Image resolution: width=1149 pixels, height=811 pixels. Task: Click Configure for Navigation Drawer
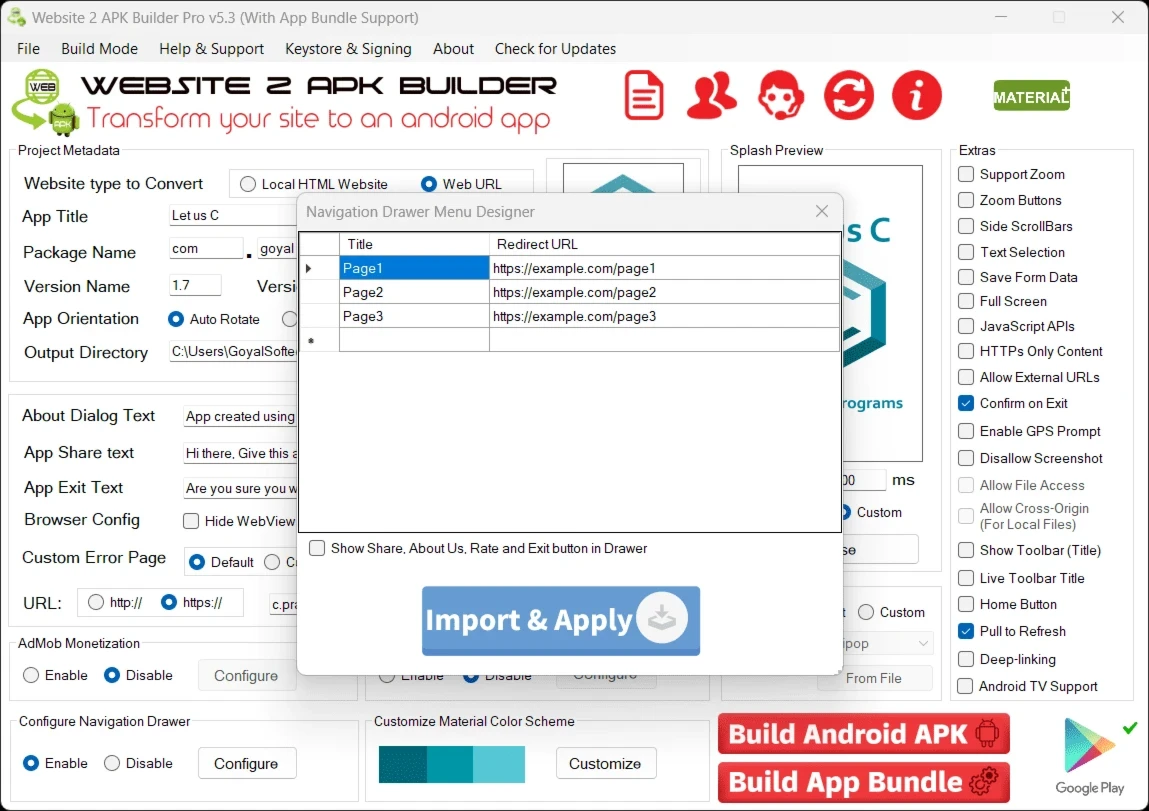pyautogui.click(x=247, y=763)
